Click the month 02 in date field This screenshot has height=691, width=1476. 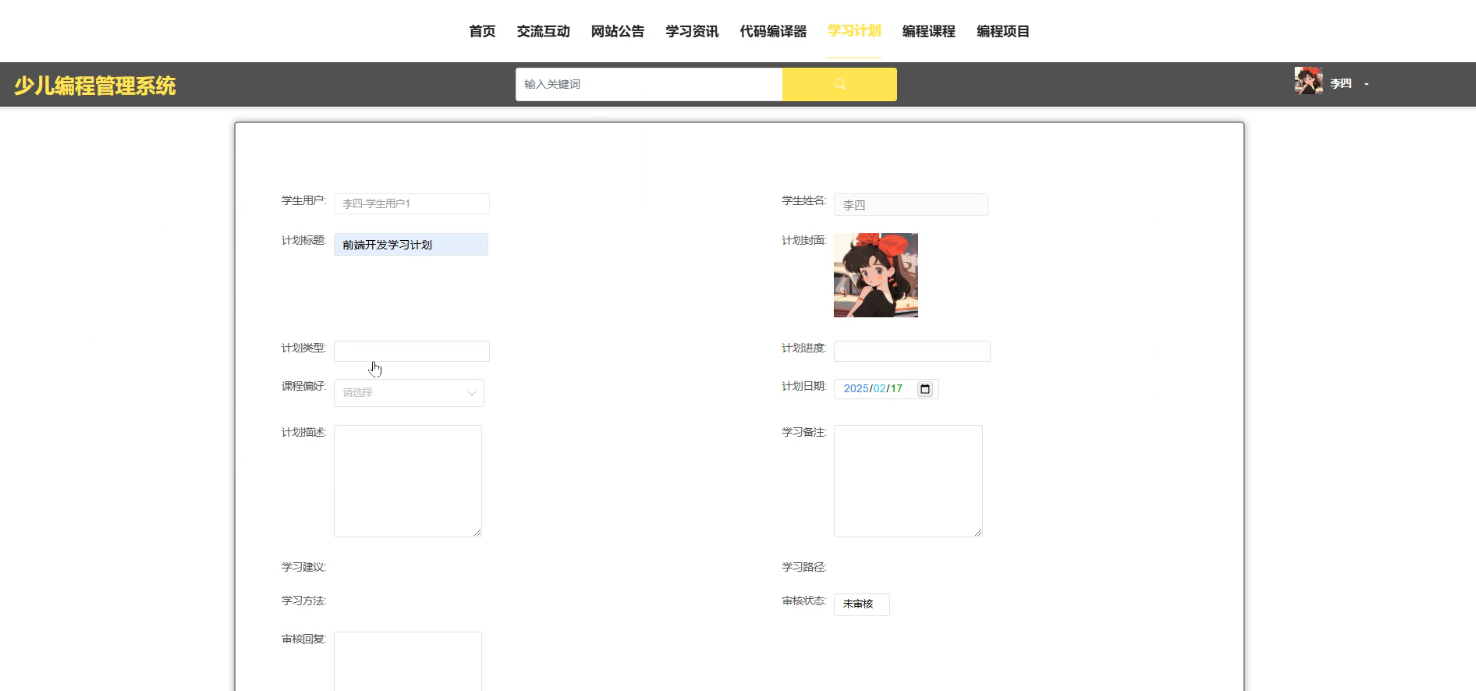coord(880,389)
